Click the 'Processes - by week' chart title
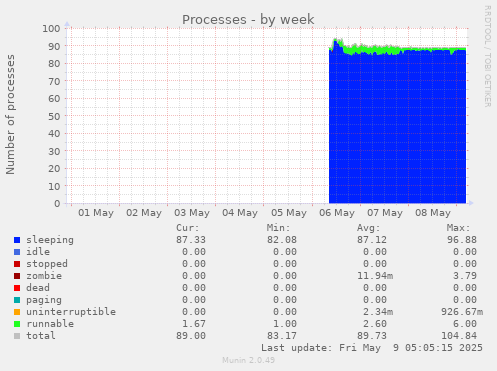497x371 pixels. [x=248, y=20]
